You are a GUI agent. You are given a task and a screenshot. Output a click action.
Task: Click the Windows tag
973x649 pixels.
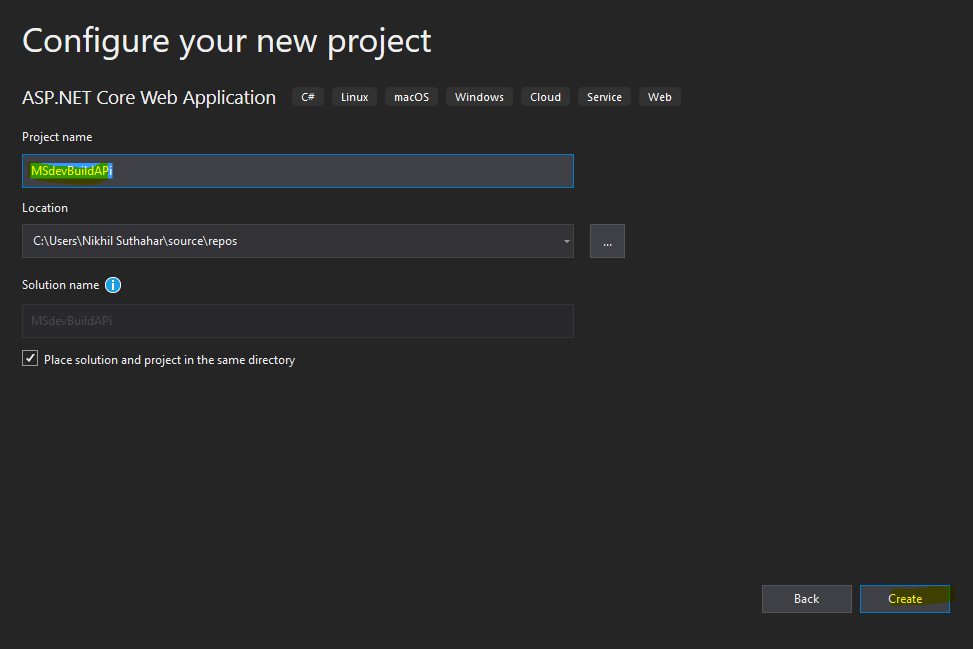(x=479, y=97)
